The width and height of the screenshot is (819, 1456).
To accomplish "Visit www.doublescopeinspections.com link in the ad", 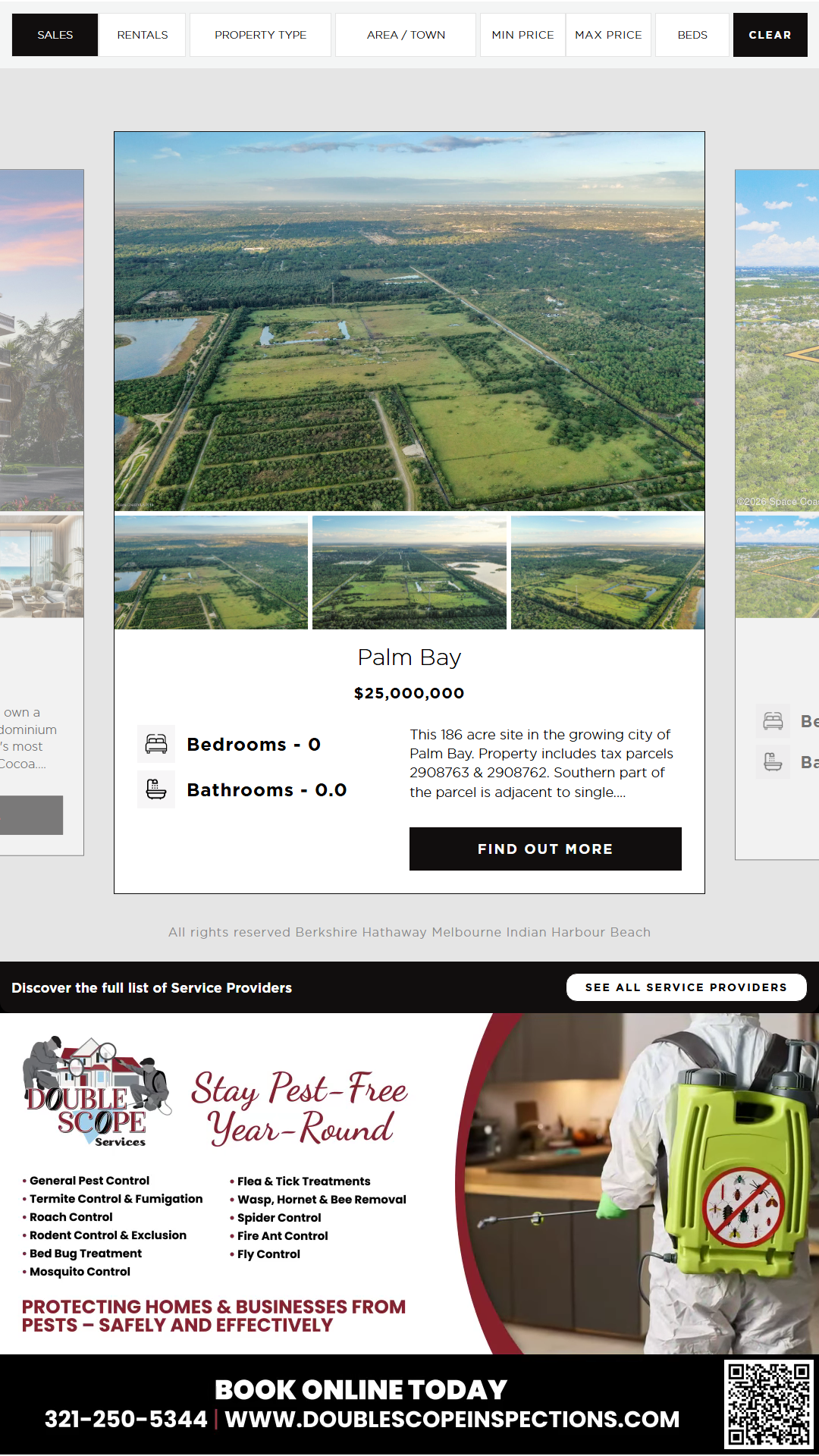I will (x=452, y=1420).
